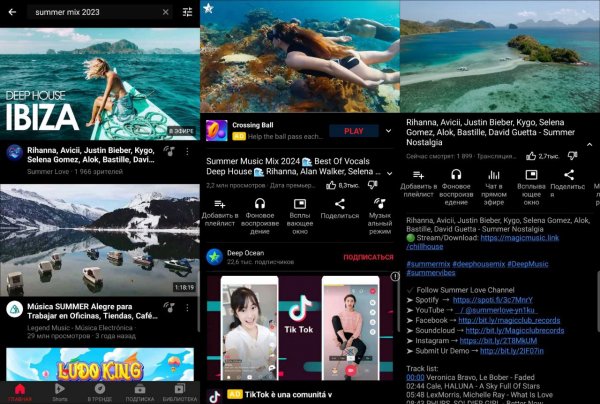Open the Spotify spoti.fi link

492,300
